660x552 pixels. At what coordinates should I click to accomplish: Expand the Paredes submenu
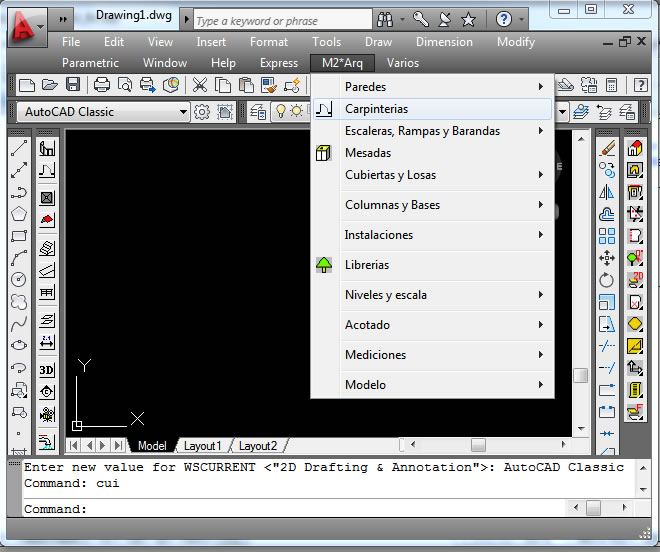click(x=432, y=87)
